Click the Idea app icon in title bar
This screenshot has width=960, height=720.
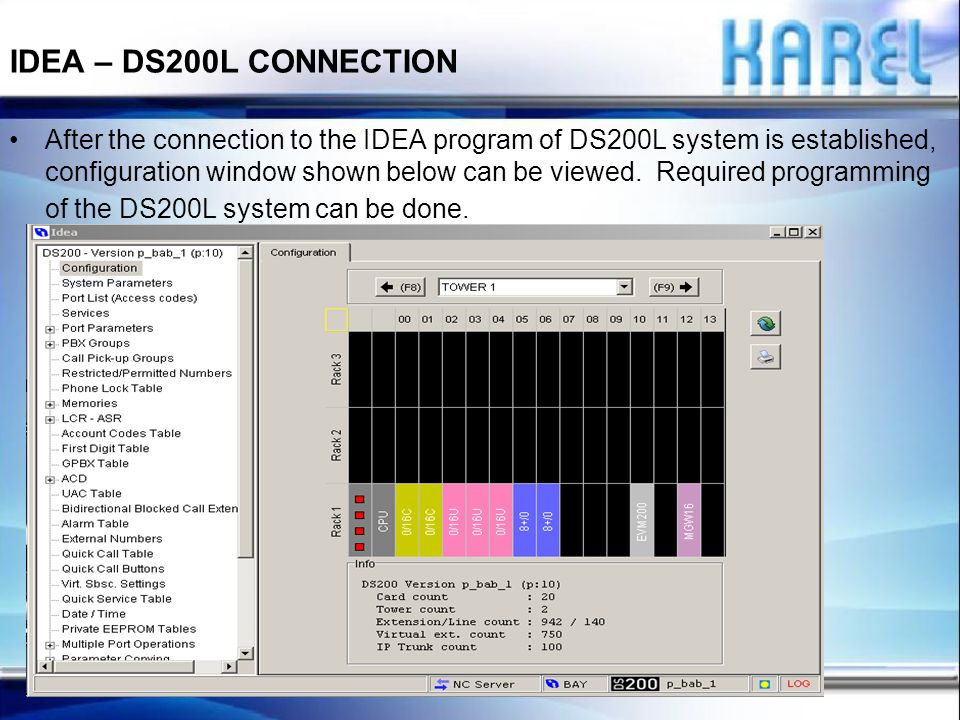pos(41,233)
